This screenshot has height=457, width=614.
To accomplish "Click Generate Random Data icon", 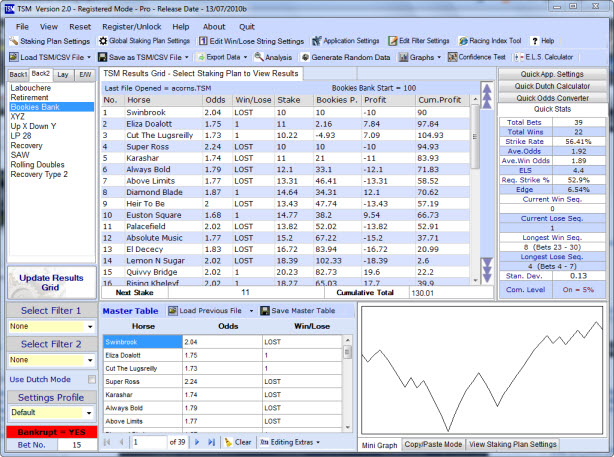I will click(305, 57).
